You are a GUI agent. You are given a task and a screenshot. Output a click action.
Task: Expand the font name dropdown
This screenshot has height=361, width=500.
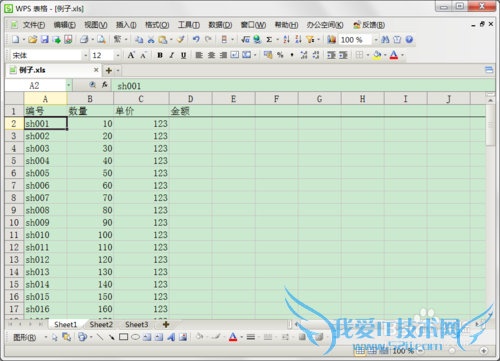pos(85,55)
